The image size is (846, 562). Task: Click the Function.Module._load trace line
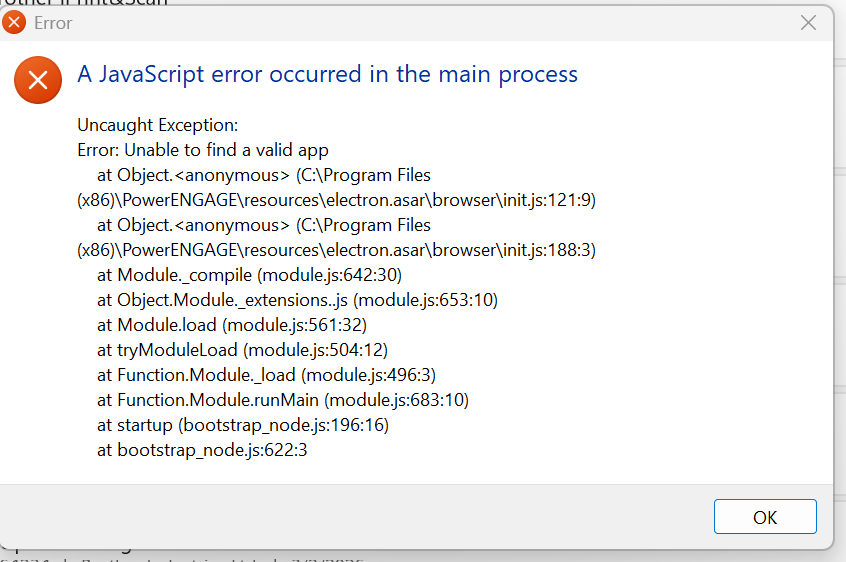[267, 375]
